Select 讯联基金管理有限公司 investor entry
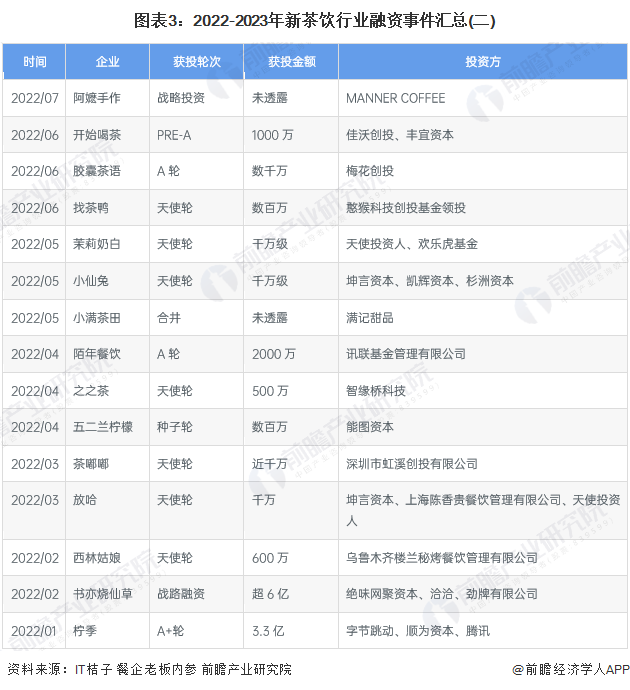 click(406, 353)
